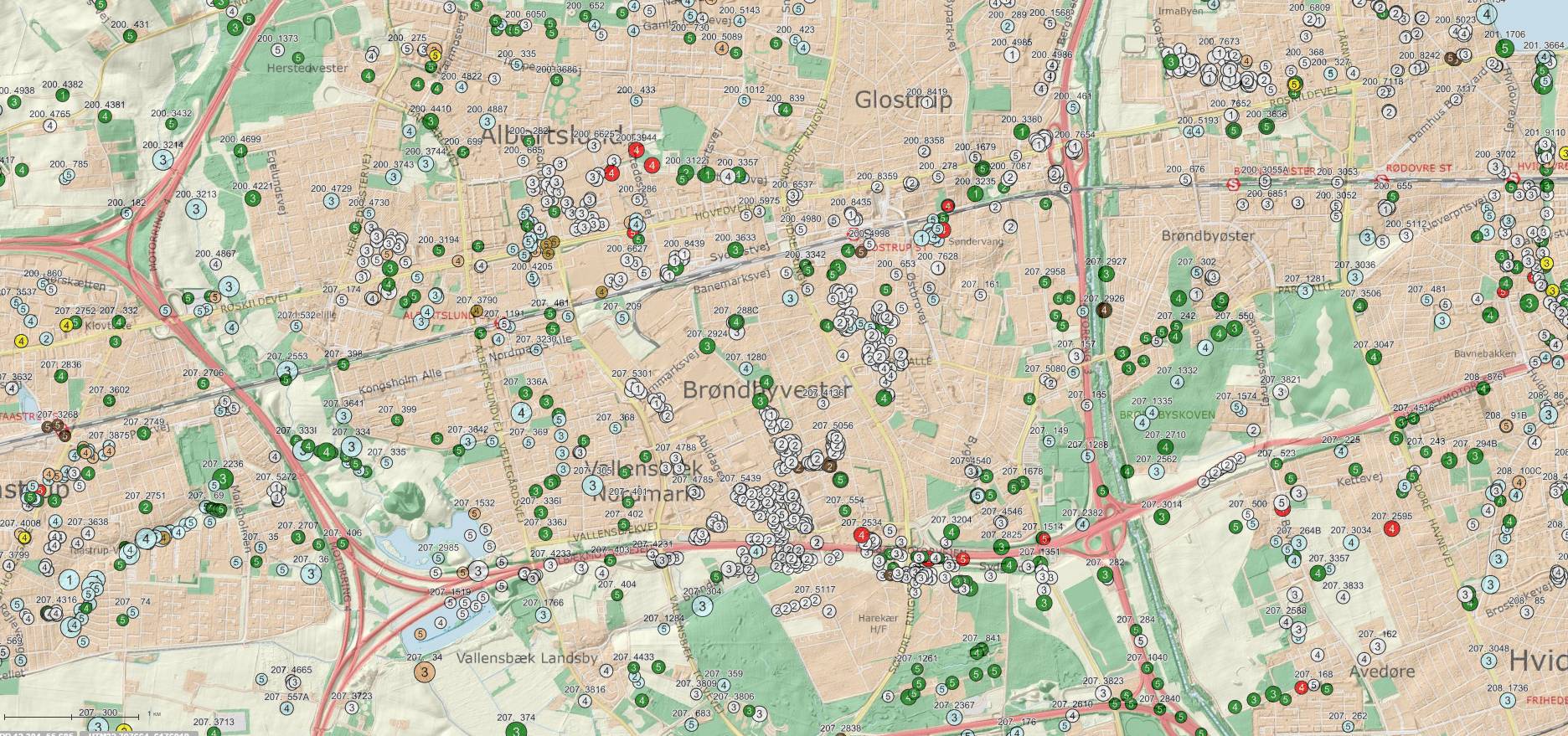
Task: Select the green 5 marker under 201. 1706
Action: click(1505, 48)
